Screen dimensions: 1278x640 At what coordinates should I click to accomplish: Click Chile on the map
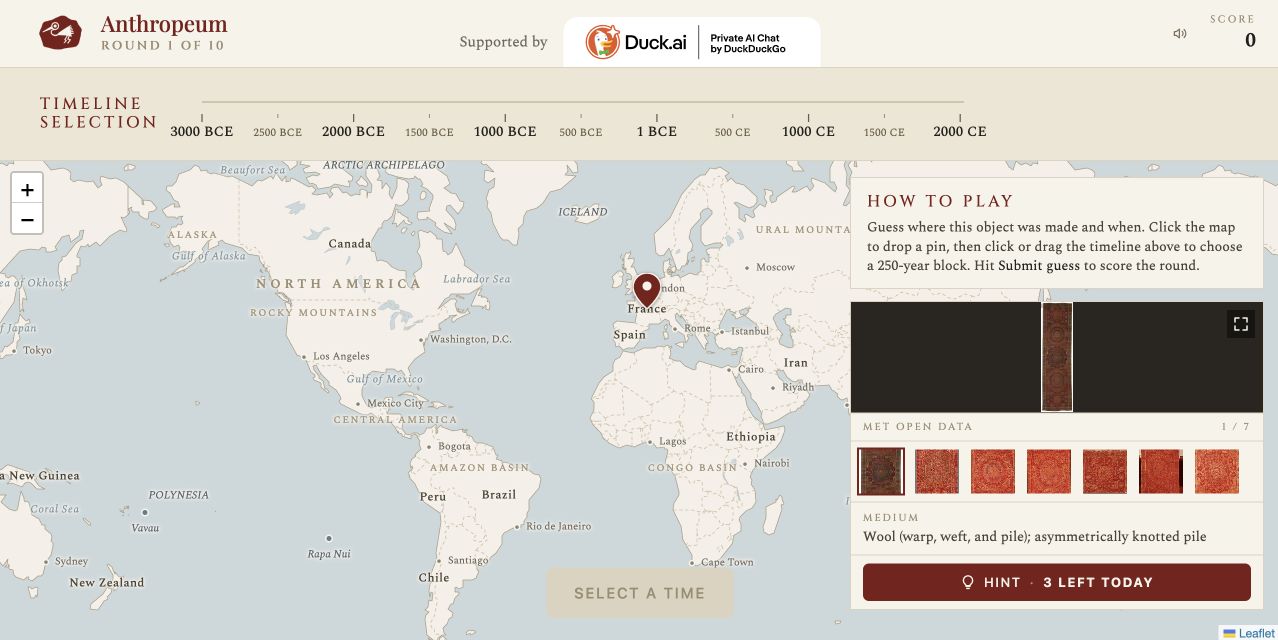[434, 577]
